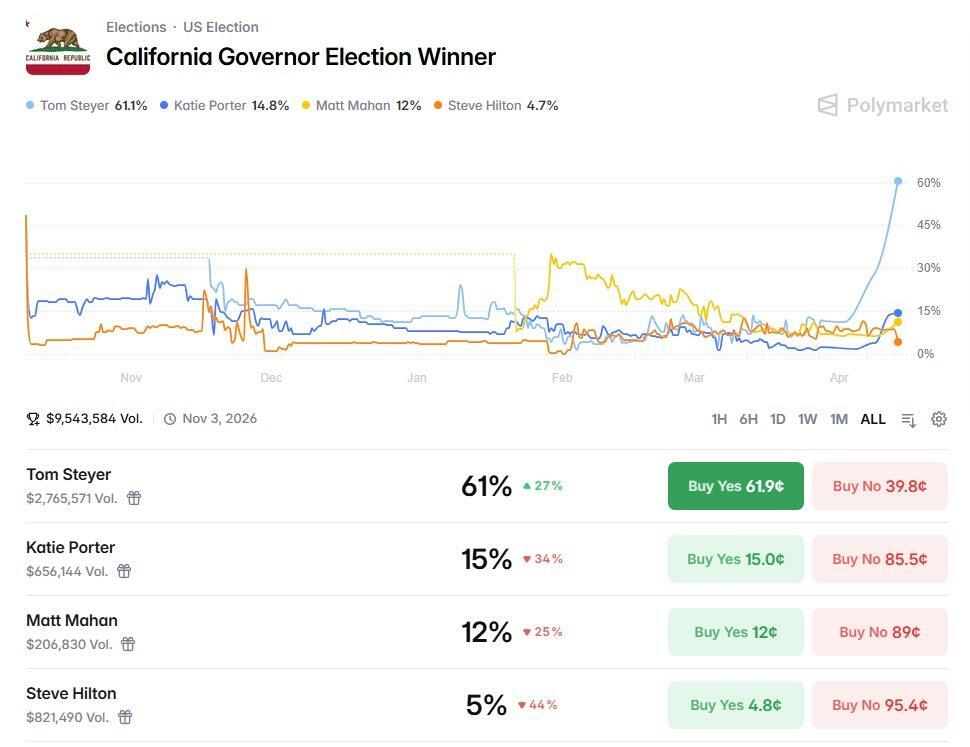Select the 1W time range
Viewport: 970px width, 747px height.
[807, 419]
